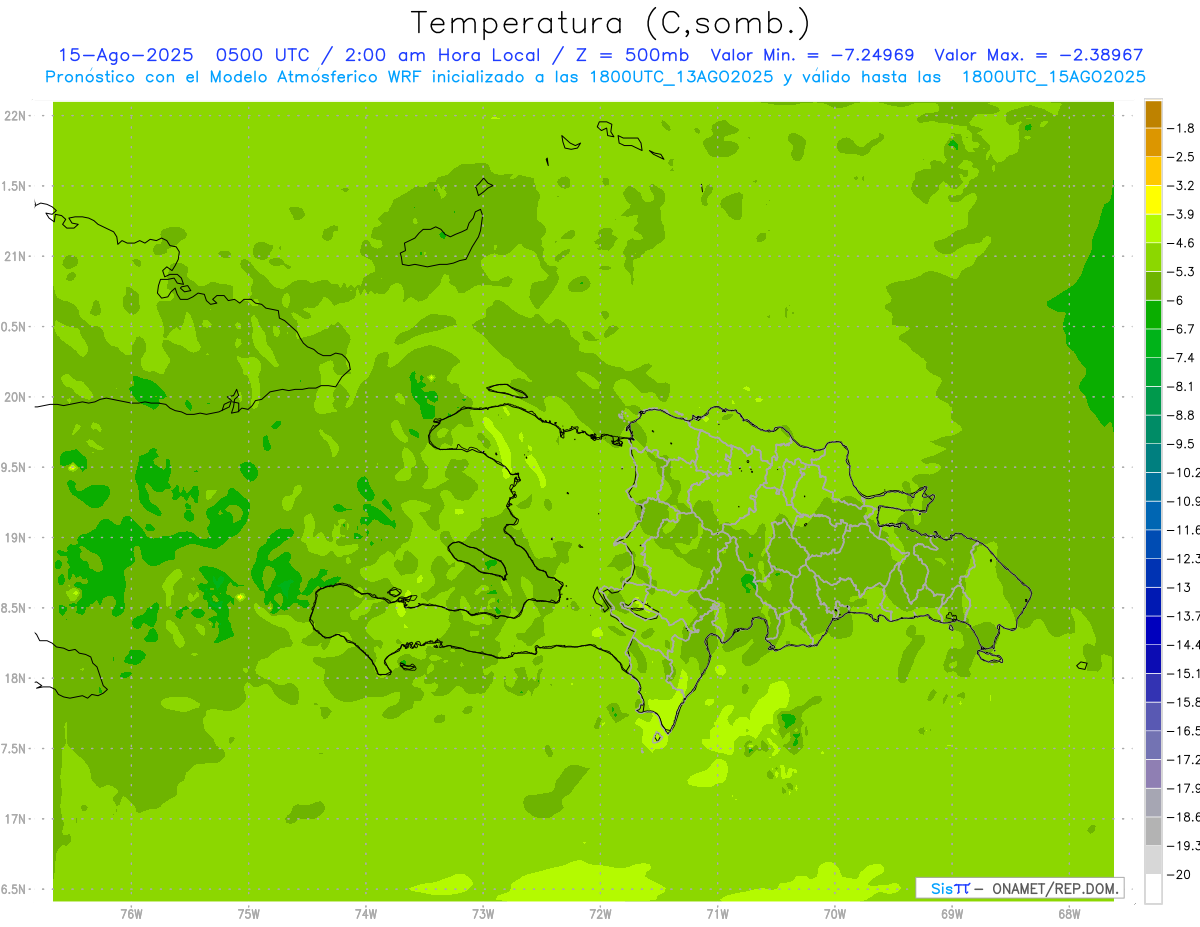Click the "Valor Max. = -2.38967" value
The height and width of the screenshot is (927, 1200).
(1038, 56)
